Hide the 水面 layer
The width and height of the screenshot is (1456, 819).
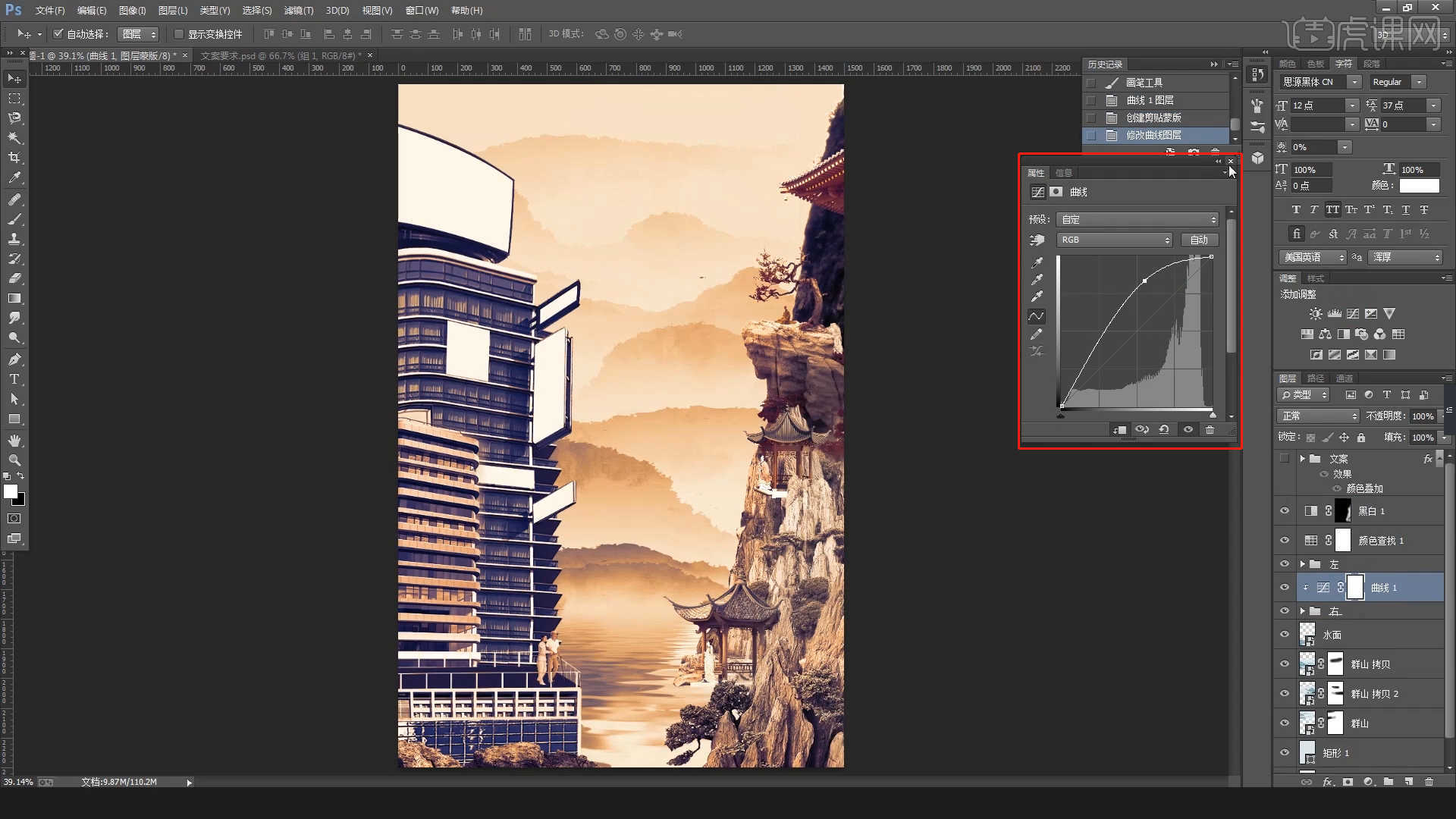(x=1285, y=635)
